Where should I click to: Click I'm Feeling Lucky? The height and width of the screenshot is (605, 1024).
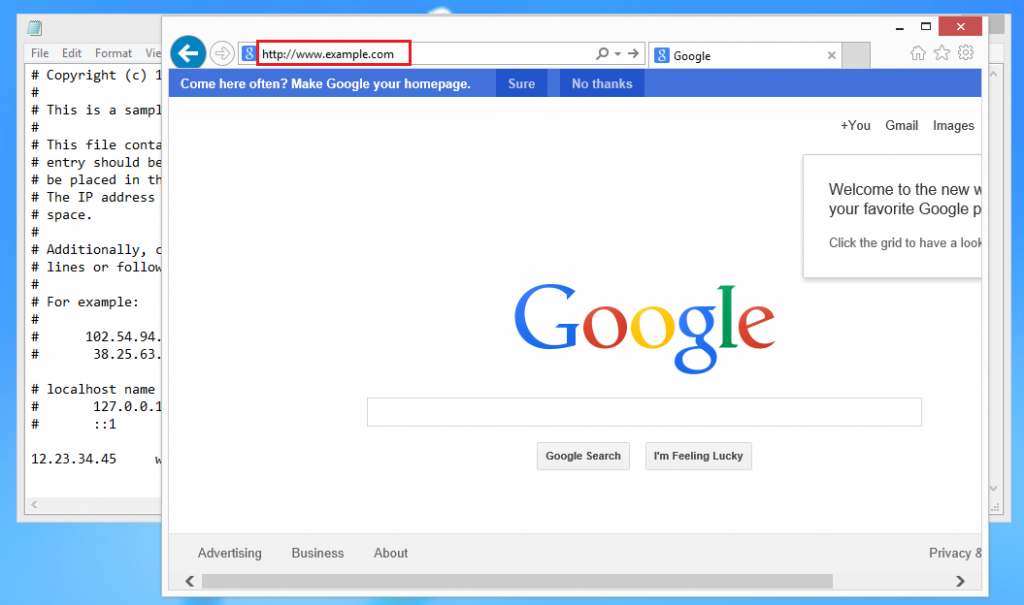[x=698, y=456]
